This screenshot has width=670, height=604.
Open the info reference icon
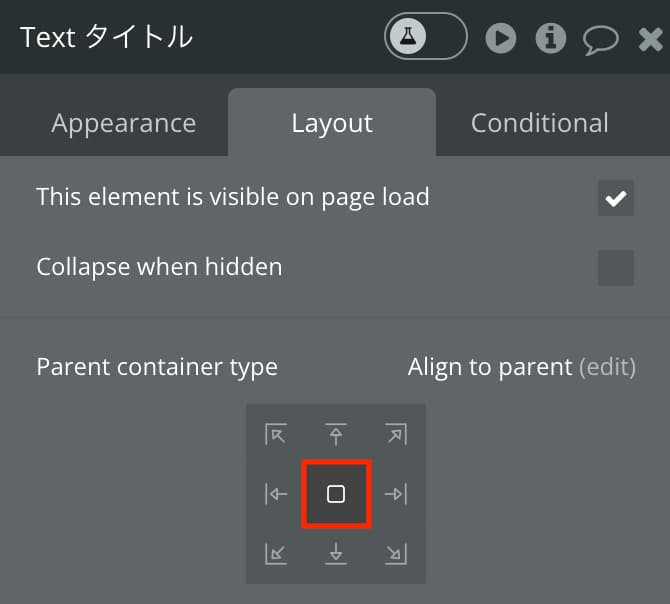[551, 38]
